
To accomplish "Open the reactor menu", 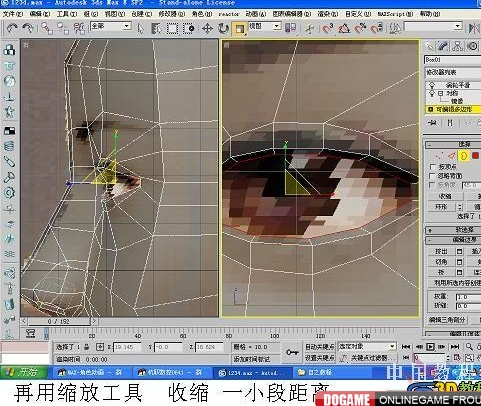I will (229, 14).
